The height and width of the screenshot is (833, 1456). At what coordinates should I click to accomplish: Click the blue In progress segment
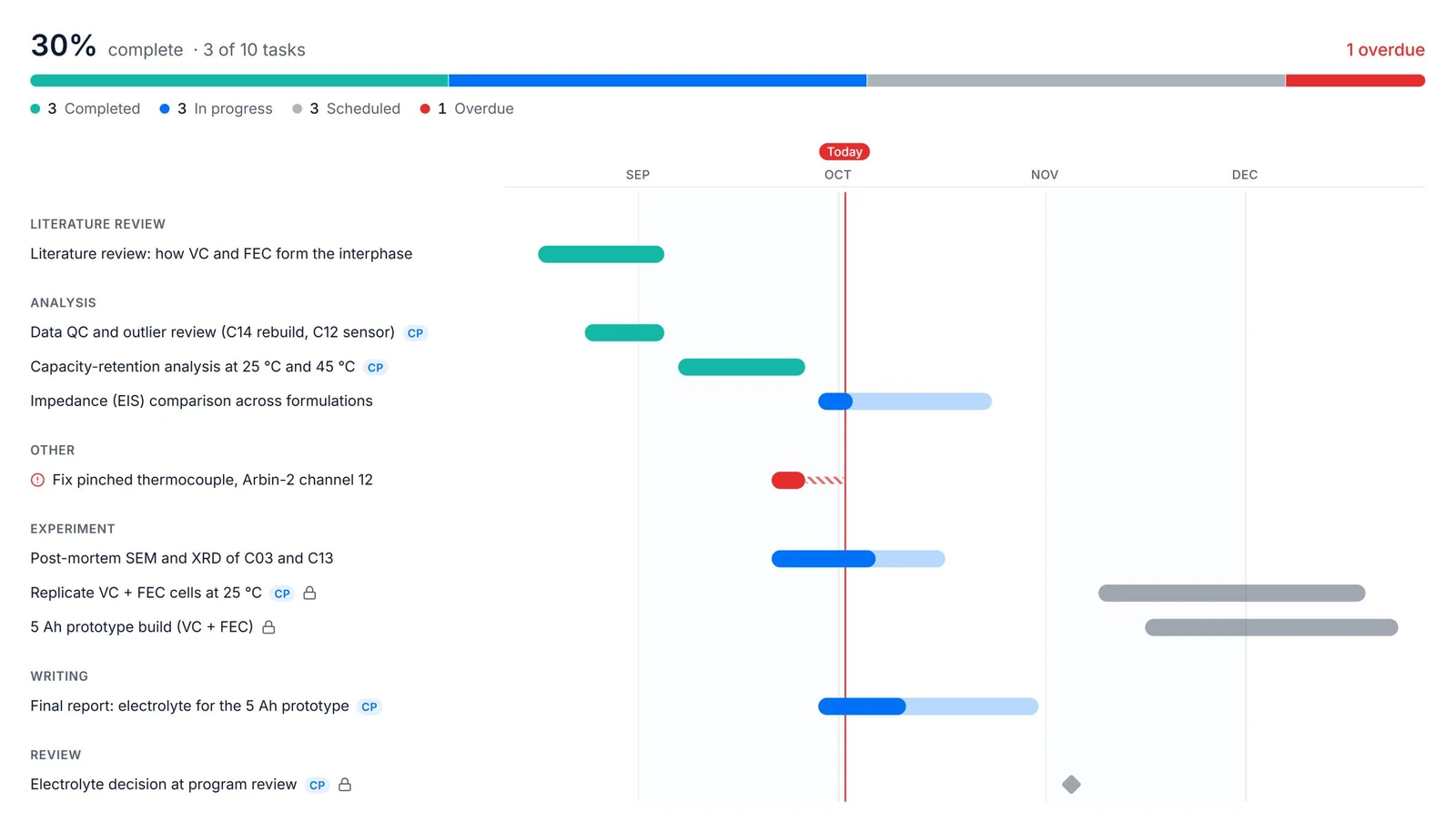click(657, 81)
